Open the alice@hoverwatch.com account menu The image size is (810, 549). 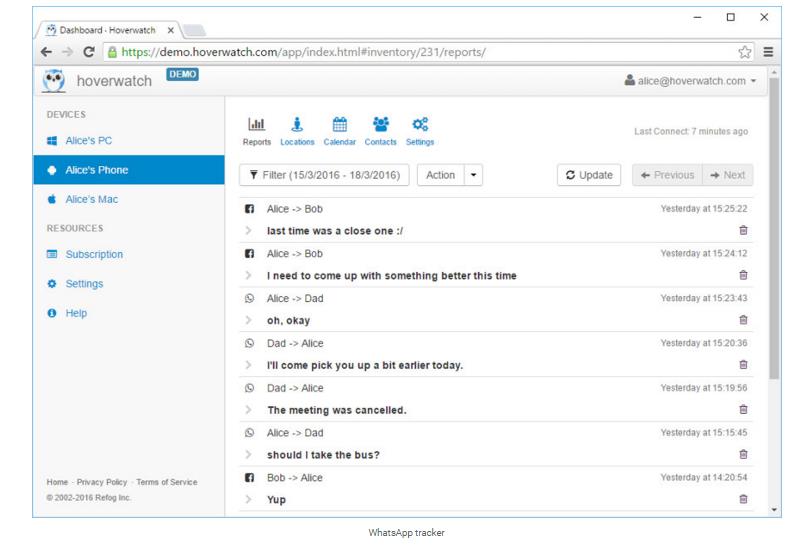coord(690,81)
